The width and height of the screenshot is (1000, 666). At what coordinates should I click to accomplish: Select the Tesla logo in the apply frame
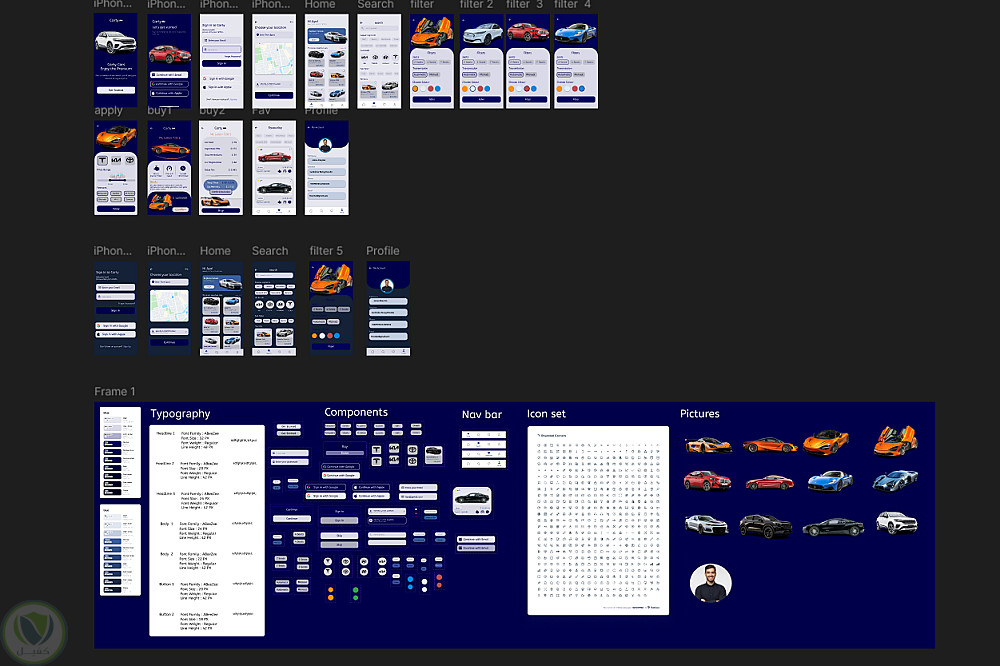[x=102, y=160]
